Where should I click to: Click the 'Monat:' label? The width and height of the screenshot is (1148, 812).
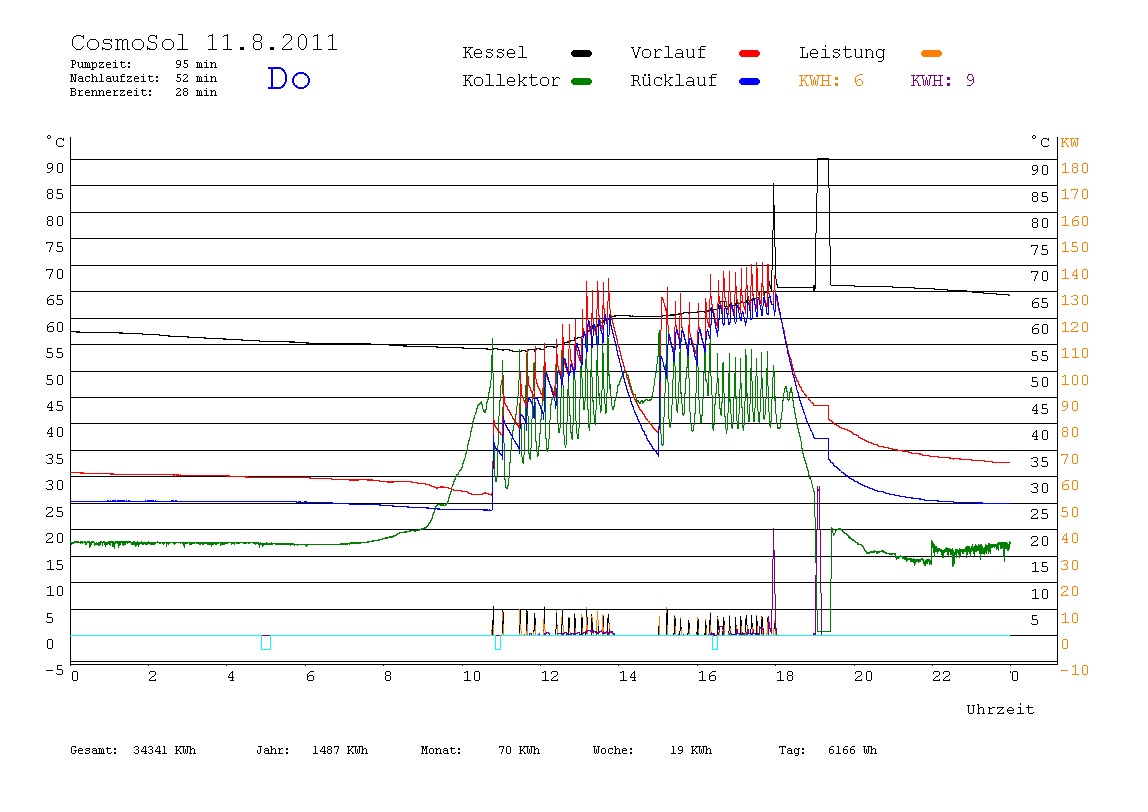[441, 750]
